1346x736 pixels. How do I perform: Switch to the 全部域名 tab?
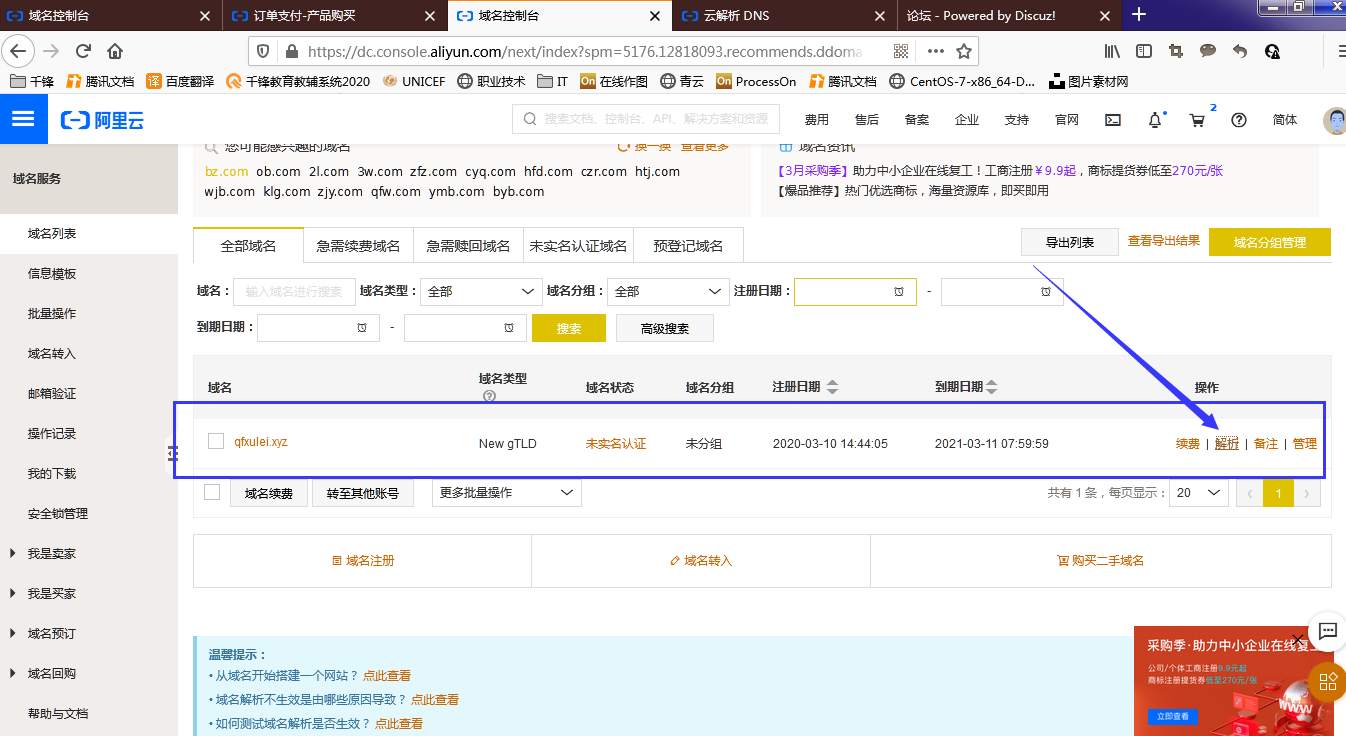click(248, 245)
